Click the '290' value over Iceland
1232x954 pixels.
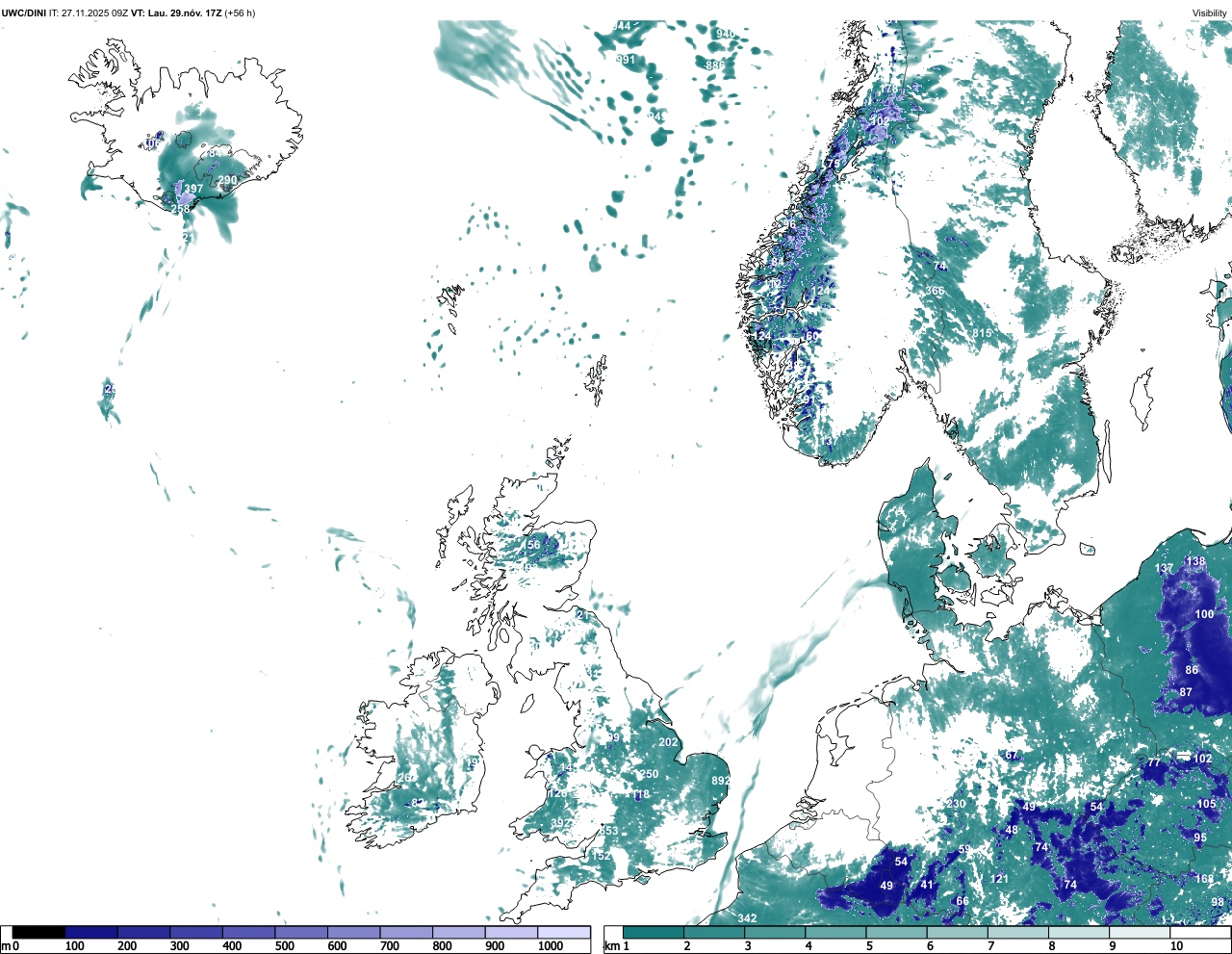pos(227,180)
